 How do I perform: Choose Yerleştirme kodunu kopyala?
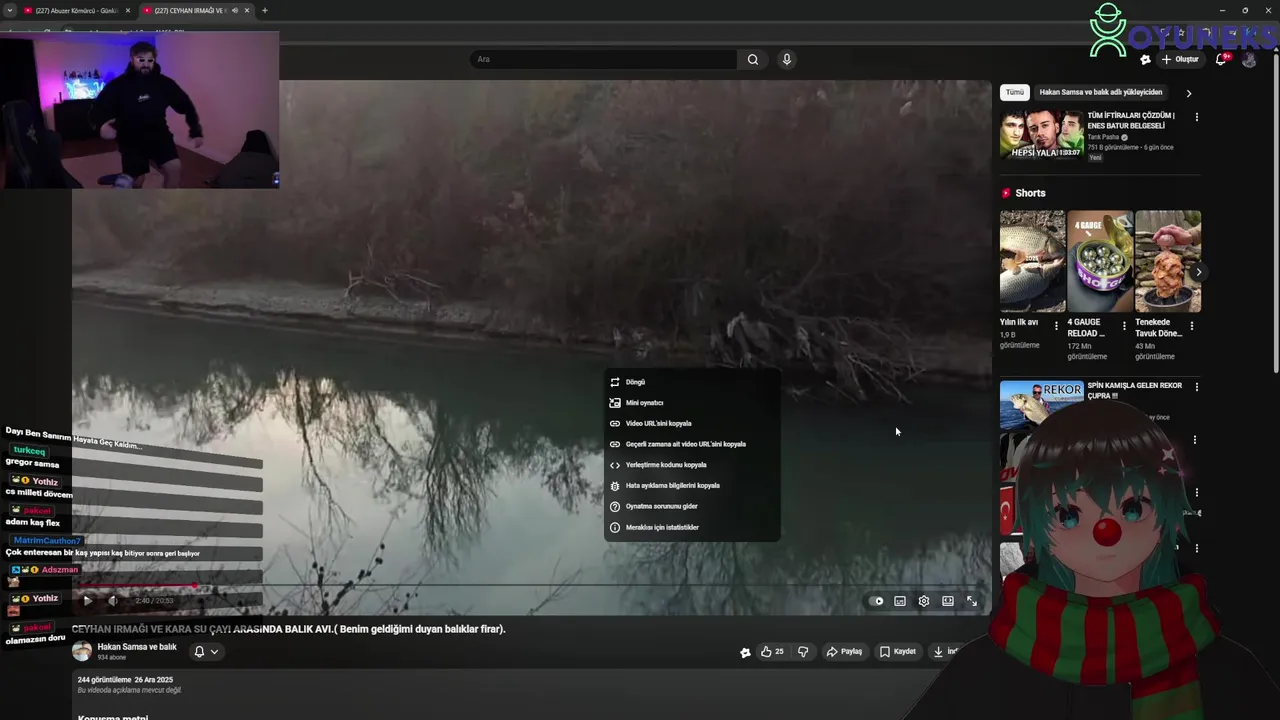pos(692,465)
